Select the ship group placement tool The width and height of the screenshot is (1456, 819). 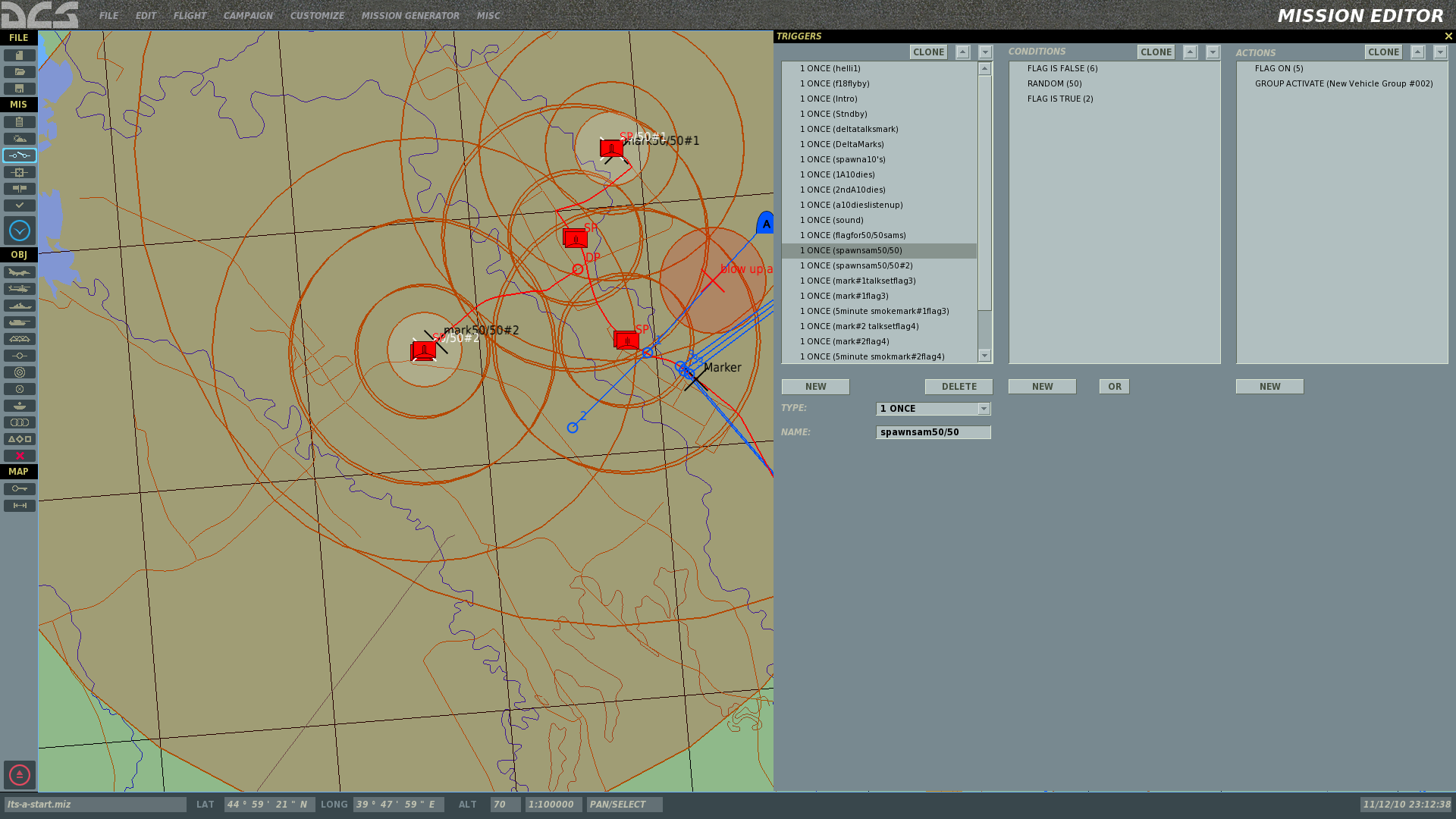(20, 306)
